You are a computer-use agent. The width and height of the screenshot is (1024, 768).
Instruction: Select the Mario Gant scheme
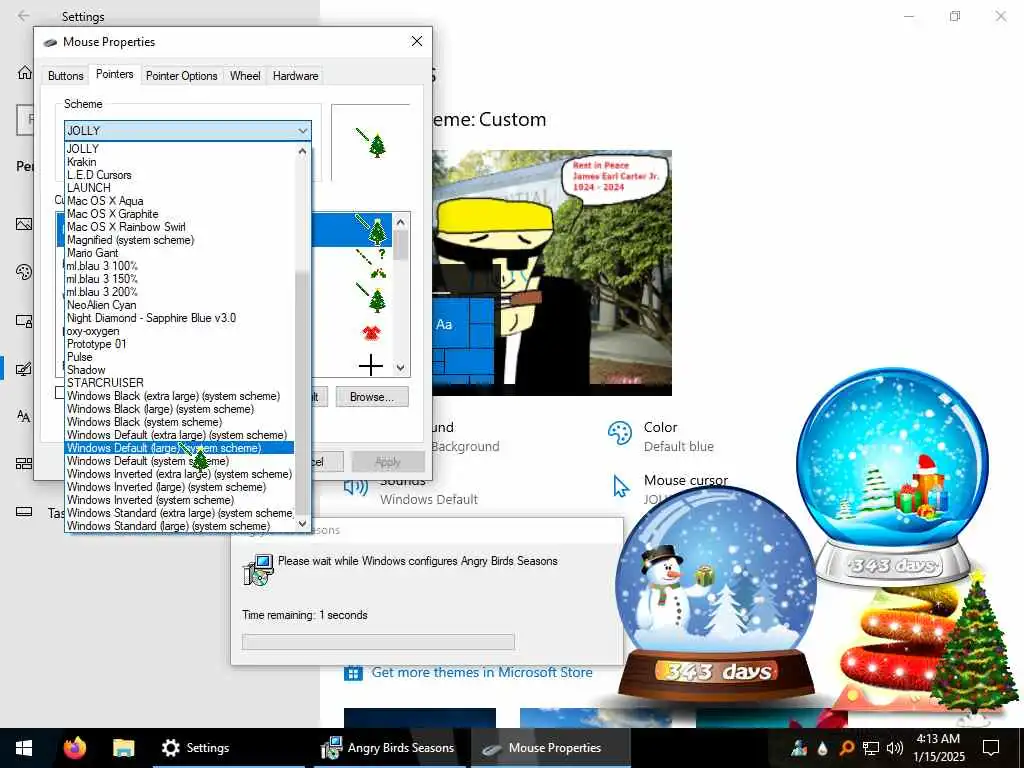click(180, 253)
